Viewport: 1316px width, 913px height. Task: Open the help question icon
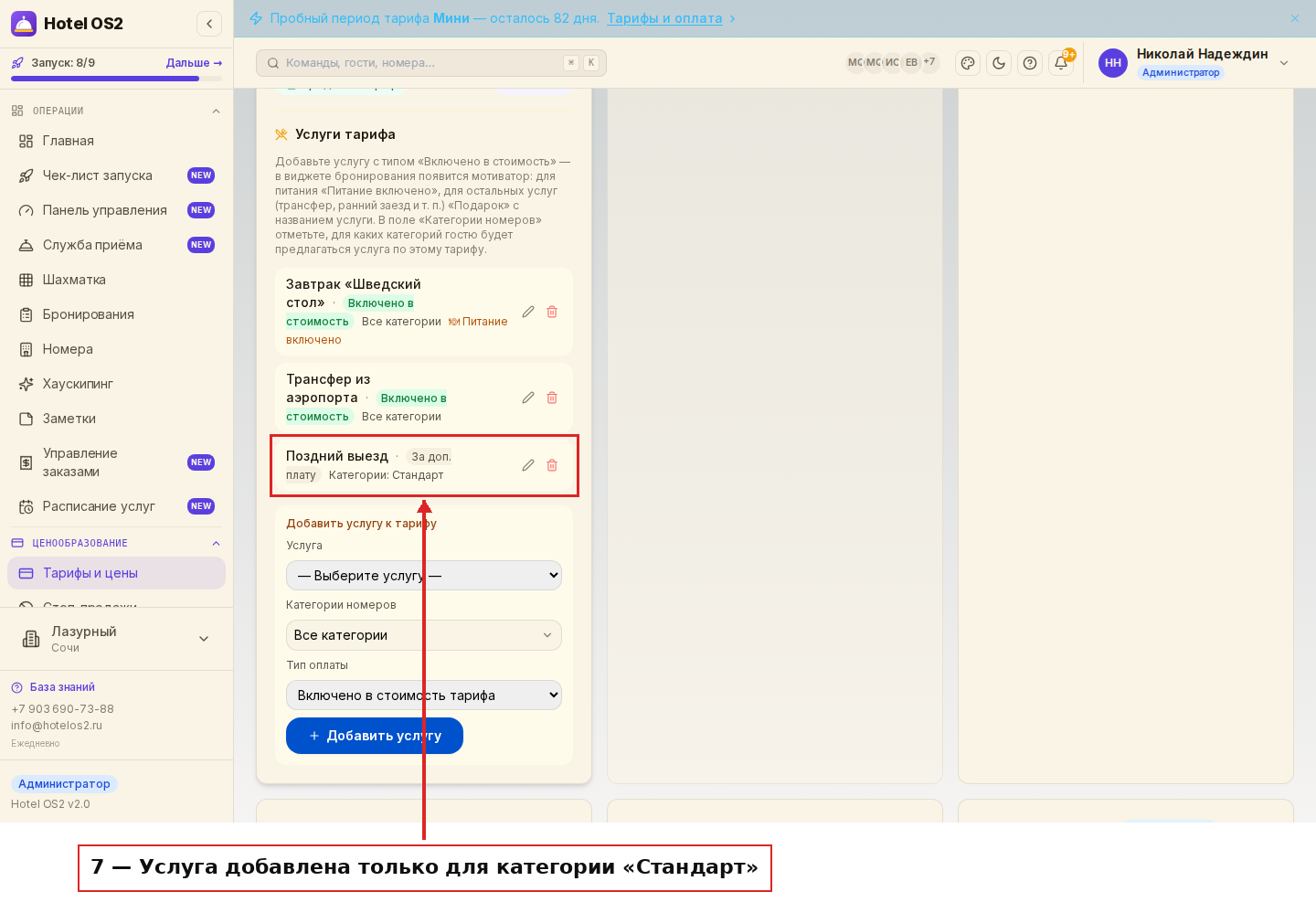click(x=1030, y=63)
